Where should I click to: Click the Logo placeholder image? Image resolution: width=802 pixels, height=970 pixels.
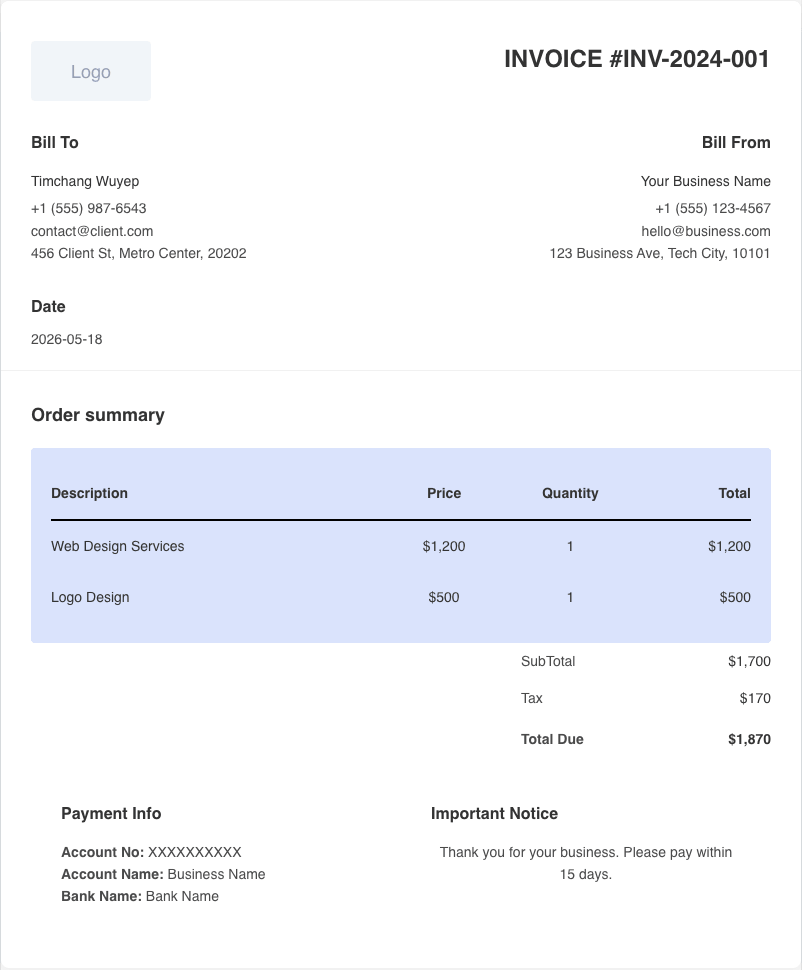(91, 71)
